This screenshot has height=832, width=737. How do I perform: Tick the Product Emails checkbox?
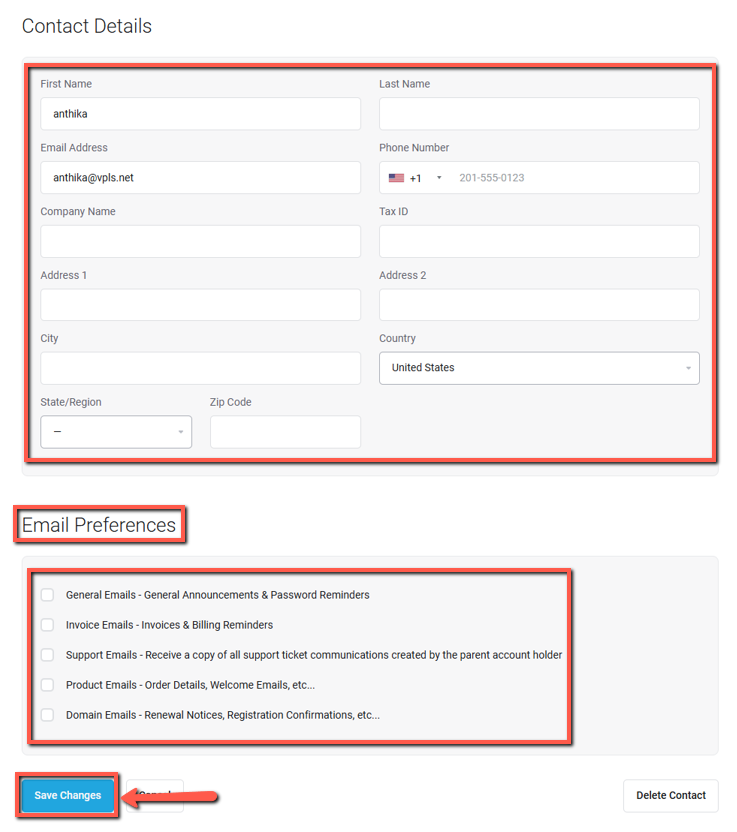(x=47, y=685)
